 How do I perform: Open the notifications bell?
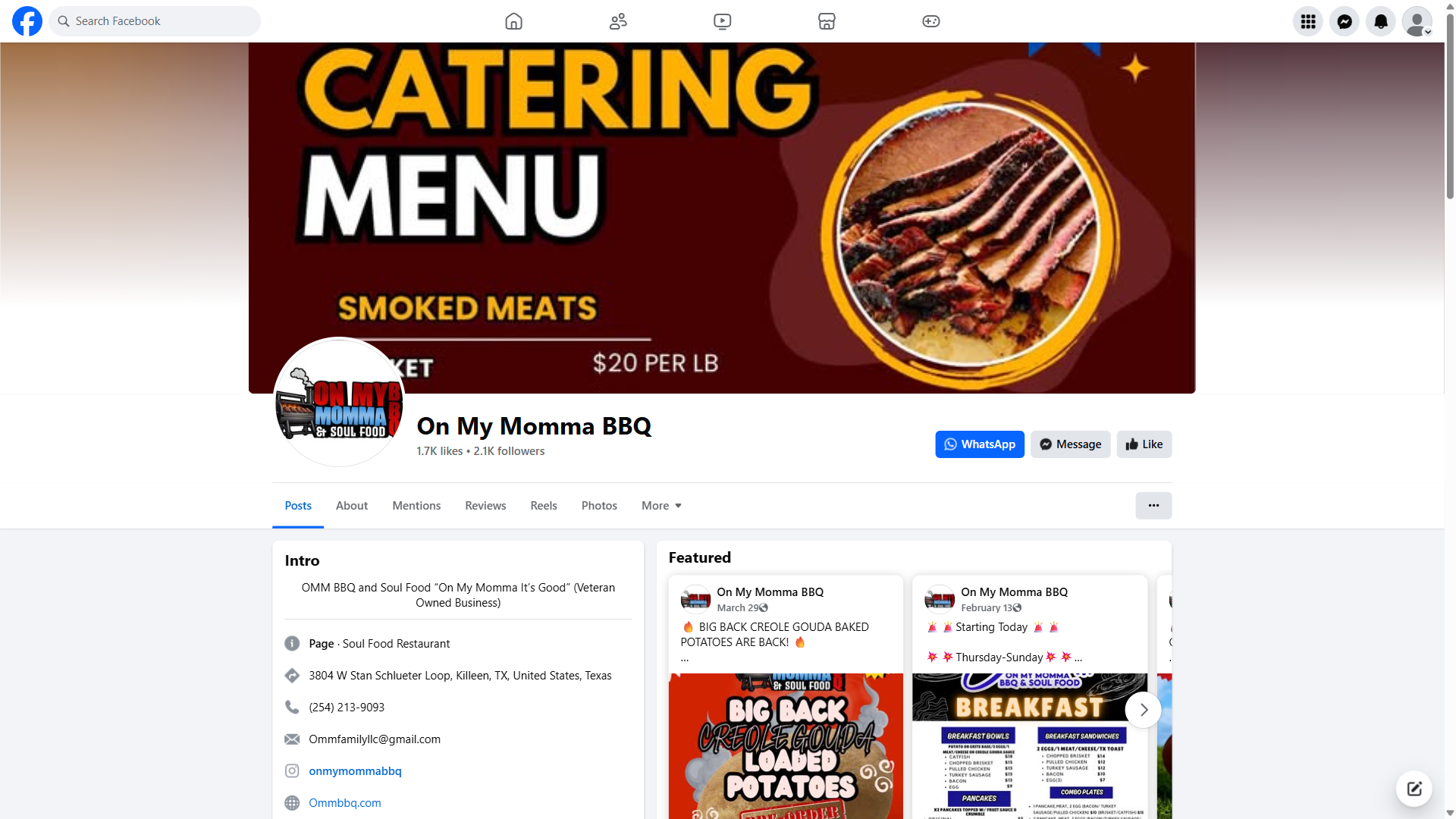coord(1380,21)
